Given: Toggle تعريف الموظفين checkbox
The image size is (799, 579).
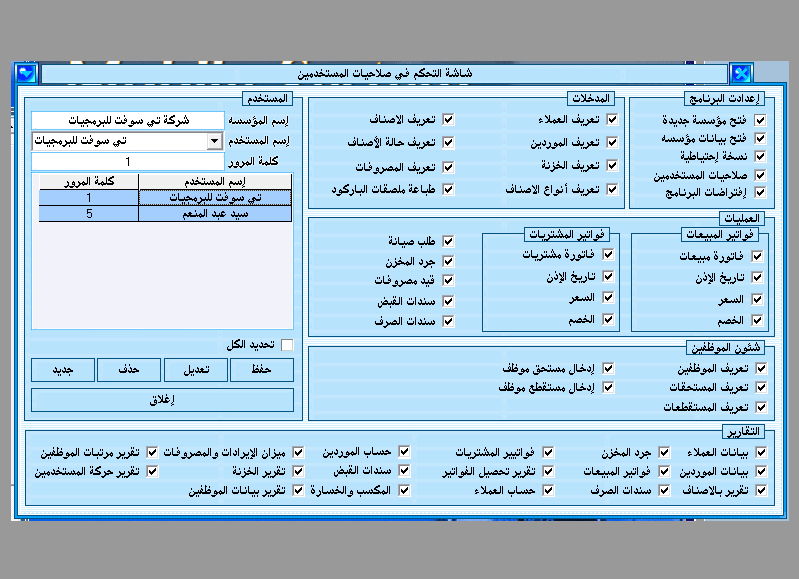Looking at the screenshot, I should pos(761,369).
